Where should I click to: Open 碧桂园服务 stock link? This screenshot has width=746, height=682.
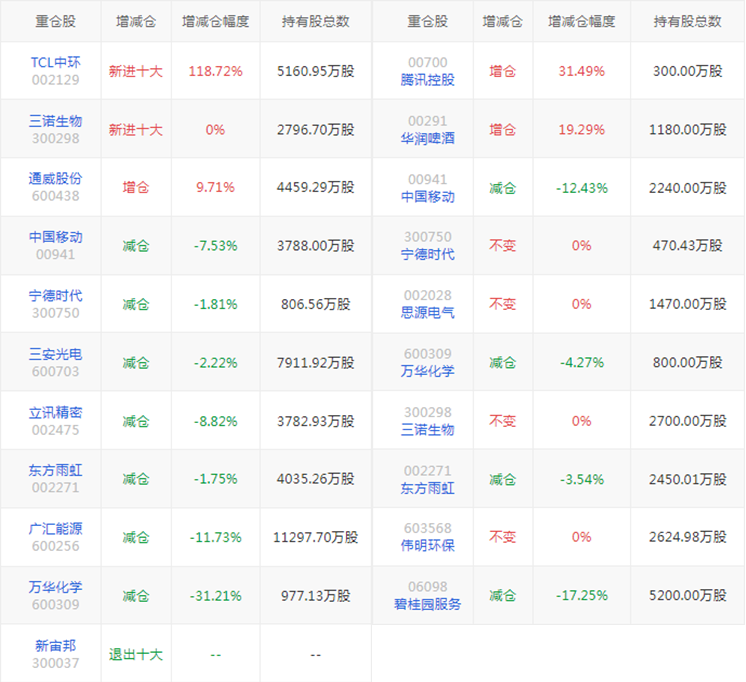point(428,604)
